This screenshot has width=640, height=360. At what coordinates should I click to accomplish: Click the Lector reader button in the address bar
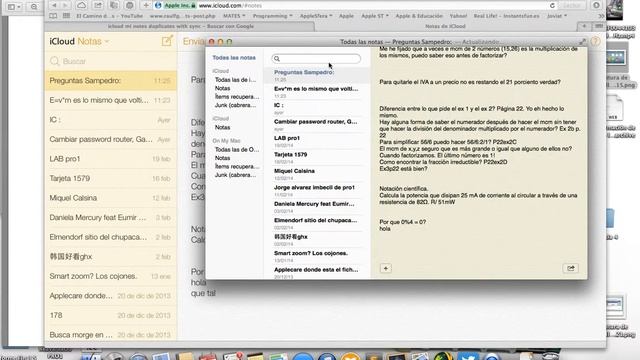[x=572, y=5]
